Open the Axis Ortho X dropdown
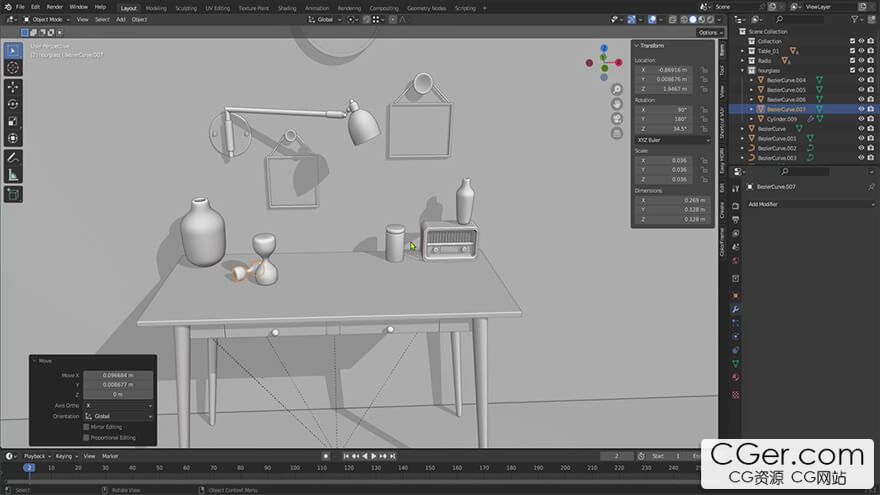Screen dimensions: 880x495 click(x=118, y=405)
